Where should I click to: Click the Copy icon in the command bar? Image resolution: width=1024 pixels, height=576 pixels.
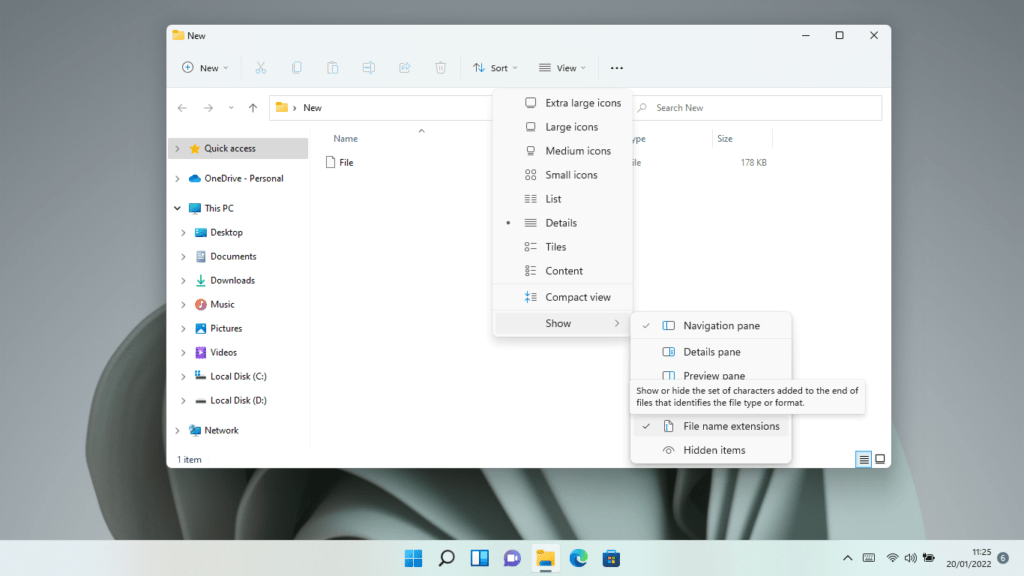click(x=296, y=67)
